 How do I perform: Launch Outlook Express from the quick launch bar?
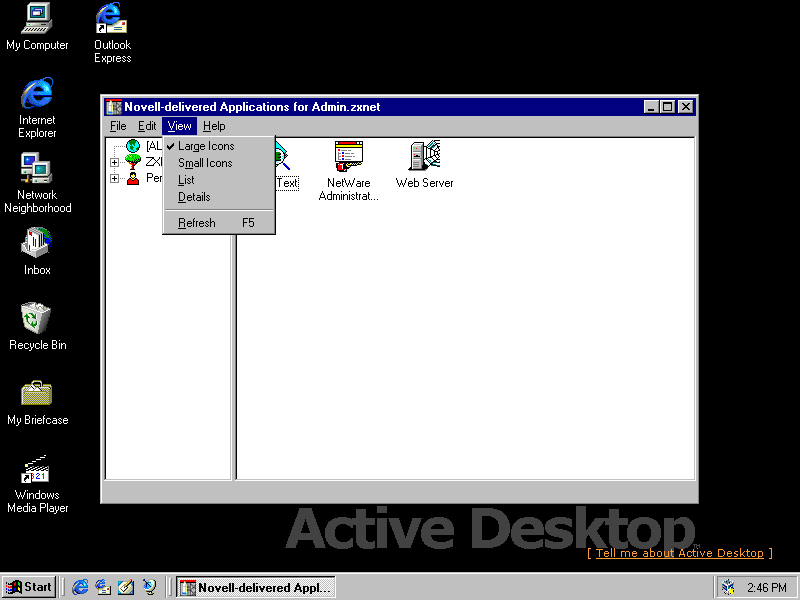pyautogui.click(x=103, y=587)
